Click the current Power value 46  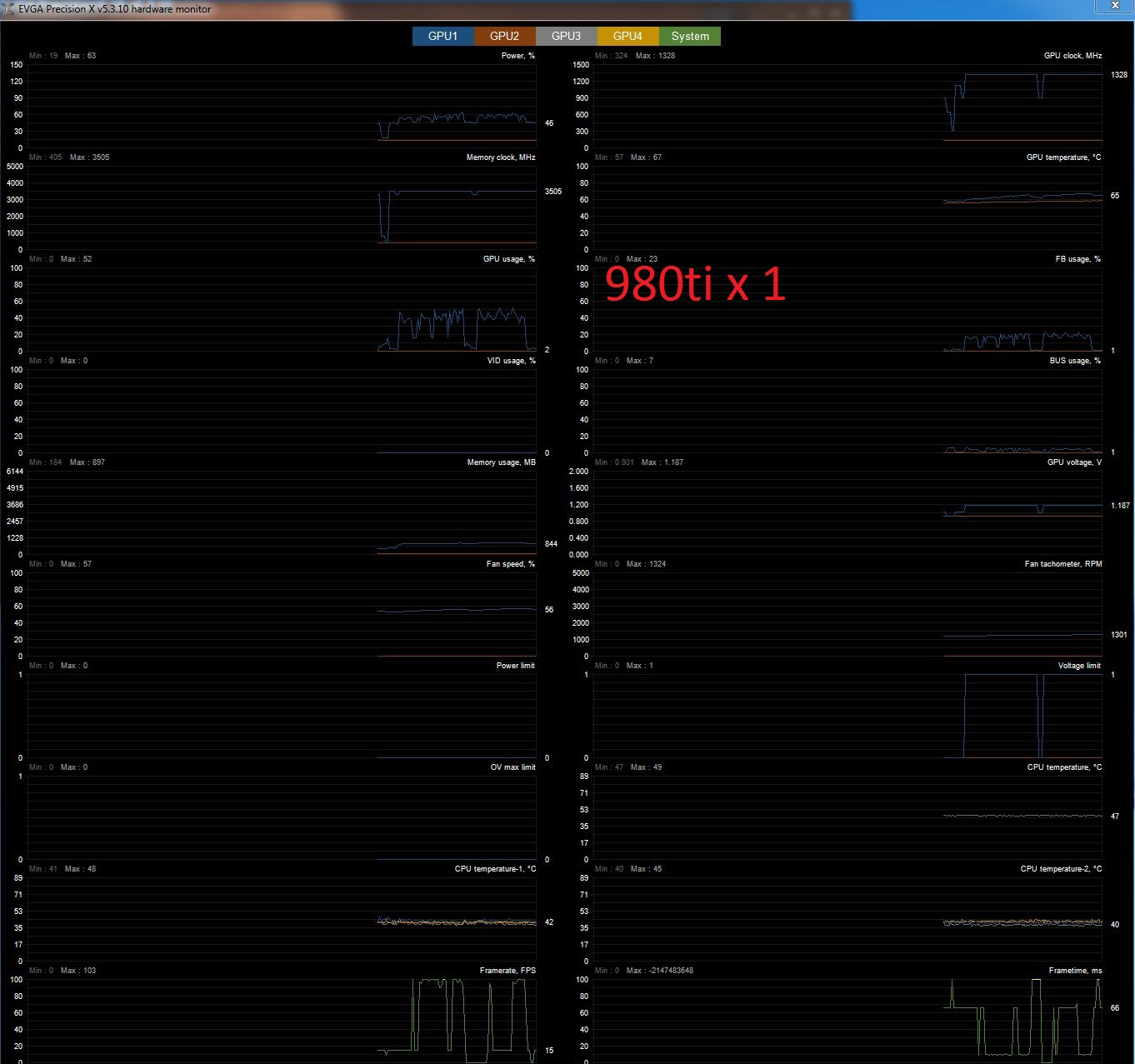549,123
